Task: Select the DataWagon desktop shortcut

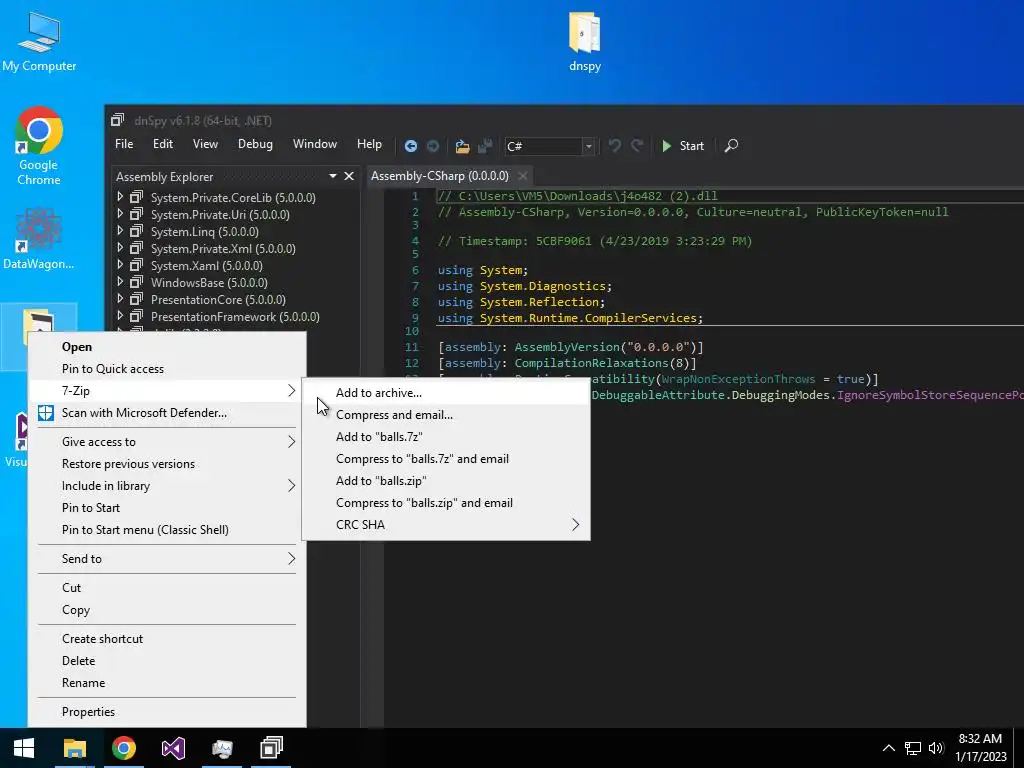Action: coord(39,238)
